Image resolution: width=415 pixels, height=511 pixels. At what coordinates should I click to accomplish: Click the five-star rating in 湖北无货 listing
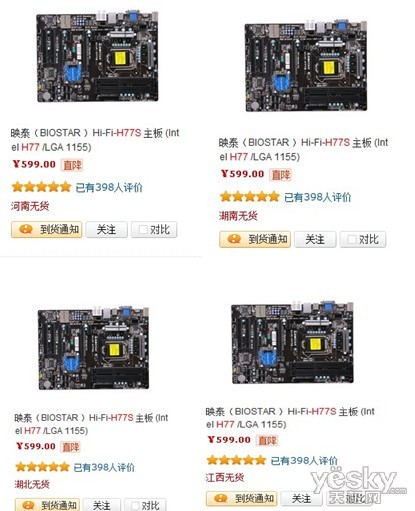tap(42, 467)
